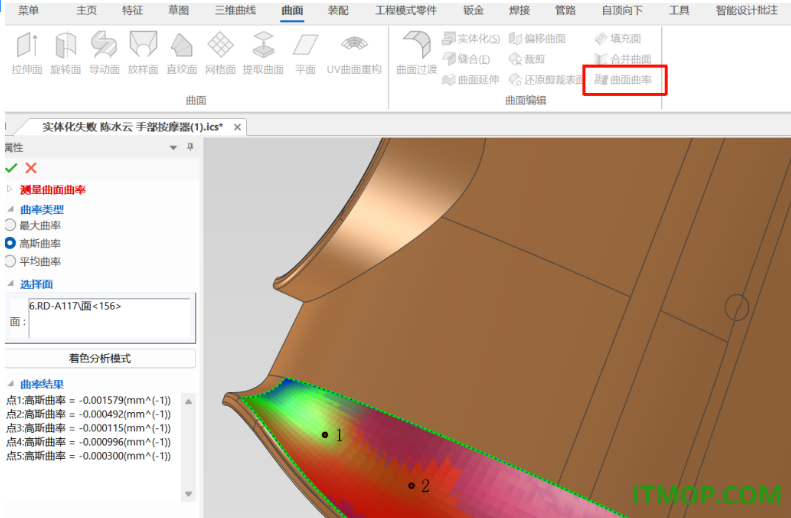Click the 缝合(E) stitch tool
The image size is (791, 518).
point(466,59)
